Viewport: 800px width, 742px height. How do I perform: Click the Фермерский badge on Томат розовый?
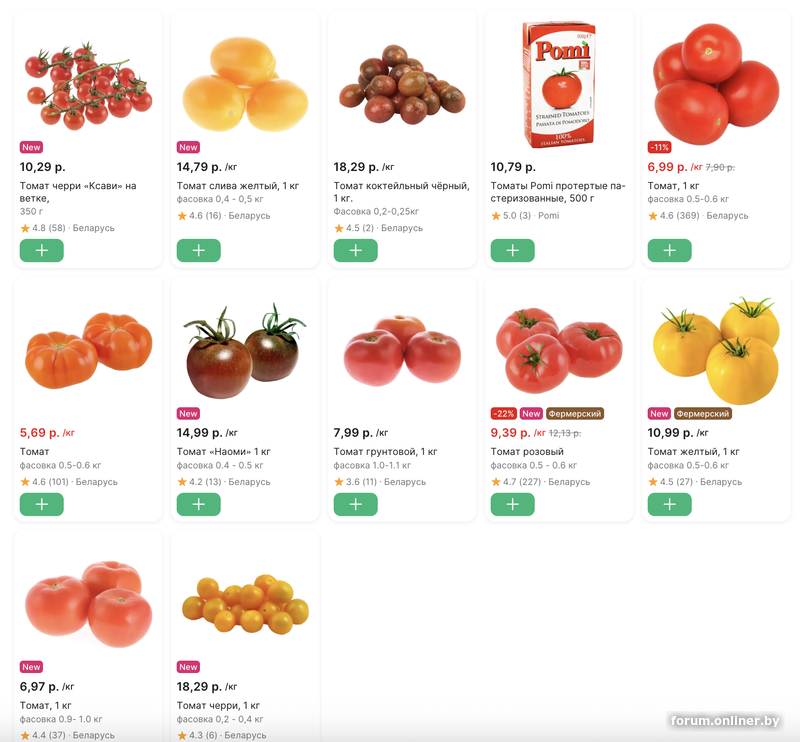point(575,413)
